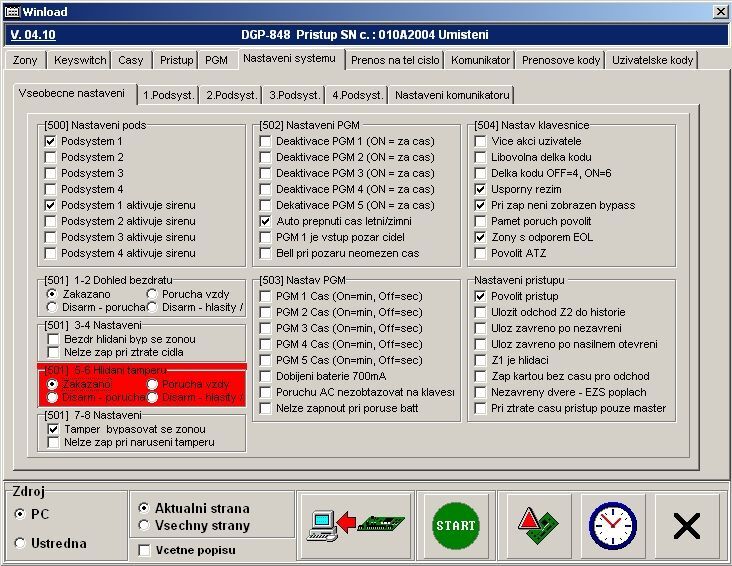Open the 1.Podsyst. sub-tab

(167, 95)
